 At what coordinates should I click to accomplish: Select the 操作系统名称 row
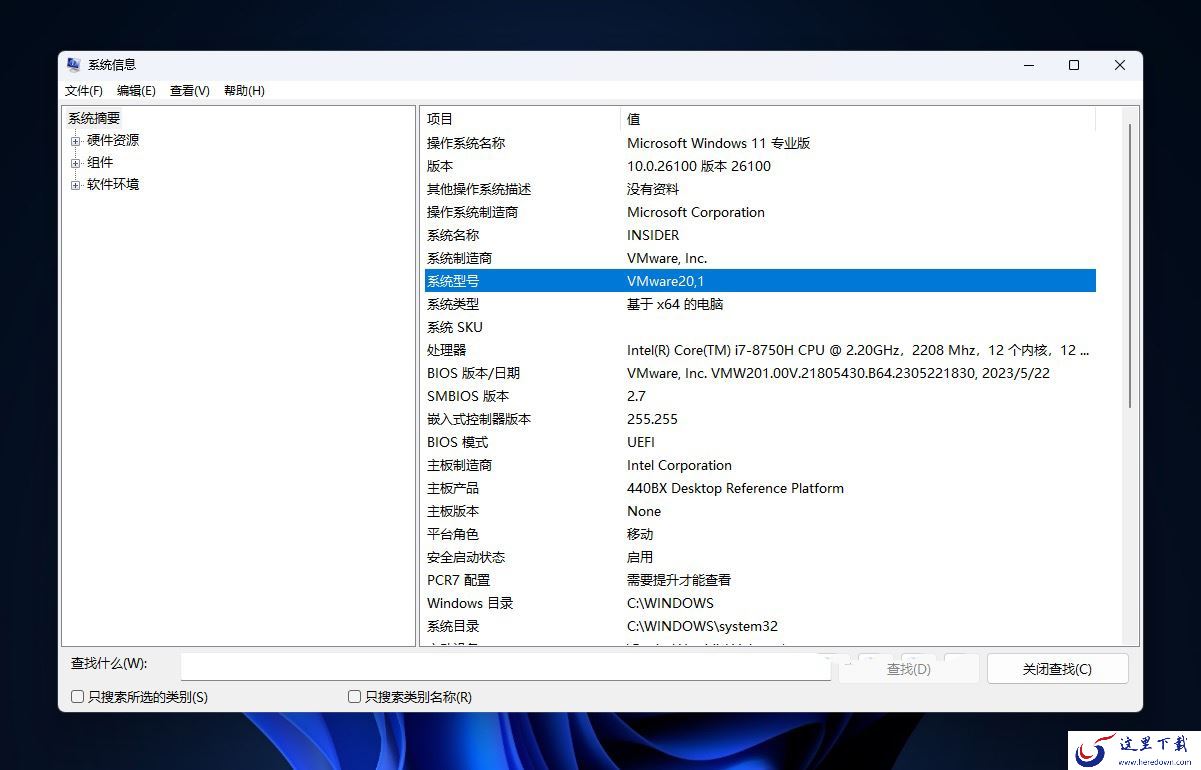[x=760, y=143]
